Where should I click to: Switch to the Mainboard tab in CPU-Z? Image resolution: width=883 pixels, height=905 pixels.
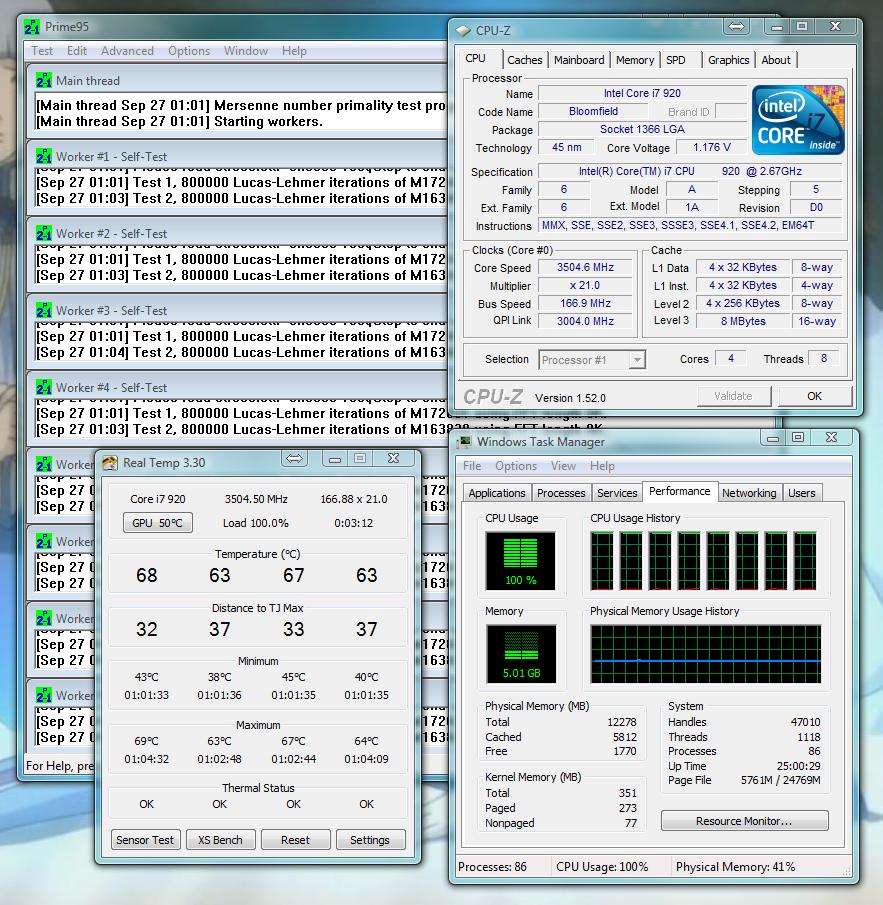[x=579, y=60]
